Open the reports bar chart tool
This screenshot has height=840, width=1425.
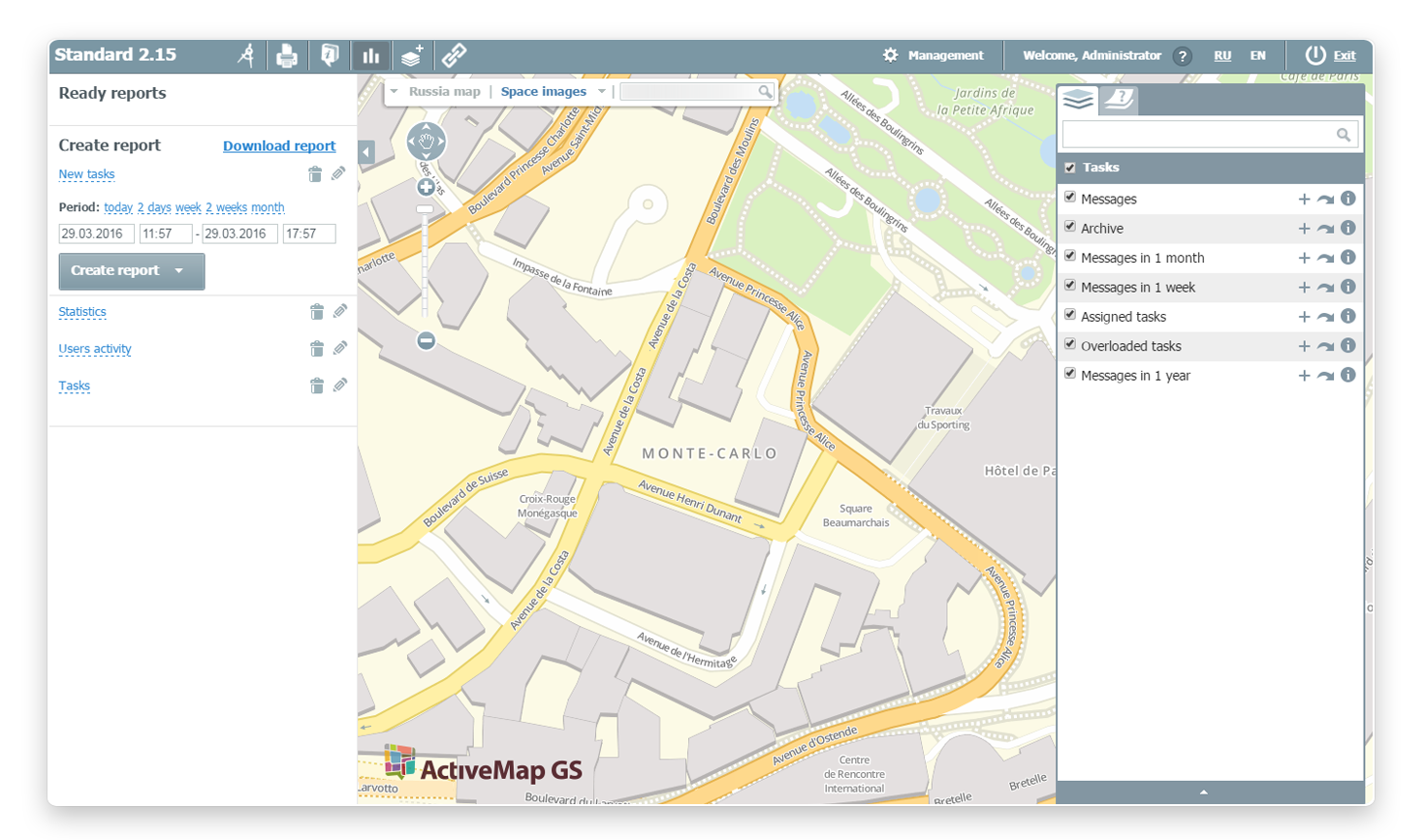370,56
